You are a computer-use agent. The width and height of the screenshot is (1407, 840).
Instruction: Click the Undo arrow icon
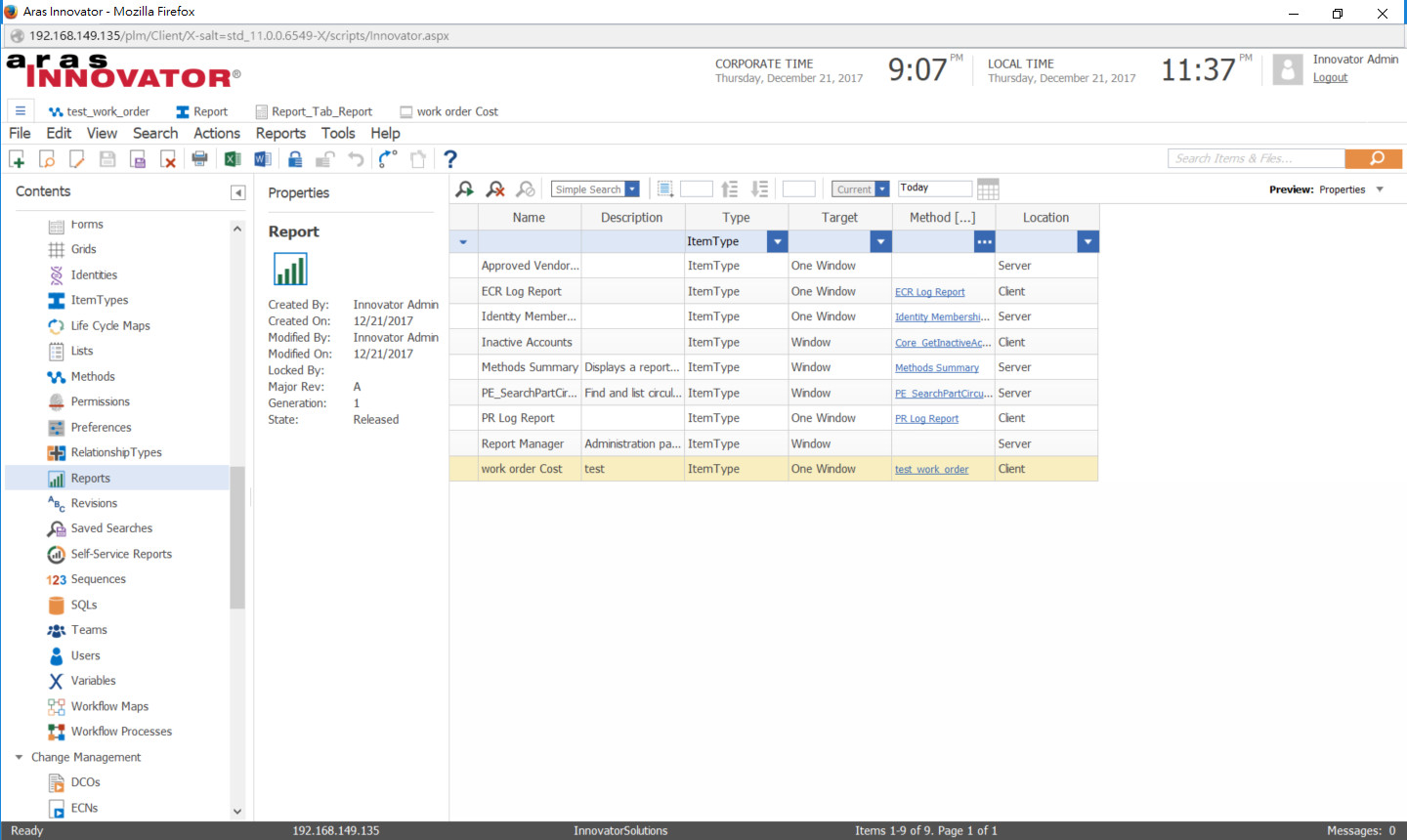pyautogui.click(x=357, y=159)
